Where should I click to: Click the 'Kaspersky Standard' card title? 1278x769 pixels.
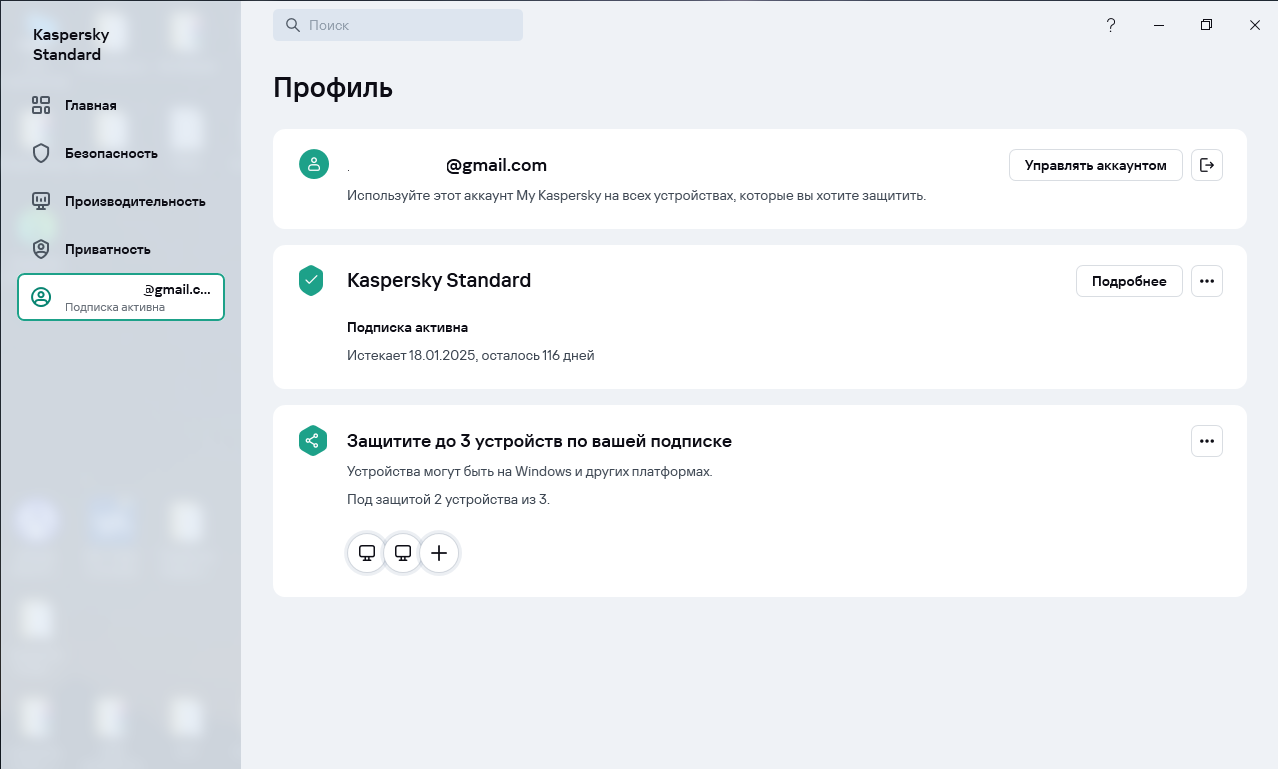click(439, 281)
